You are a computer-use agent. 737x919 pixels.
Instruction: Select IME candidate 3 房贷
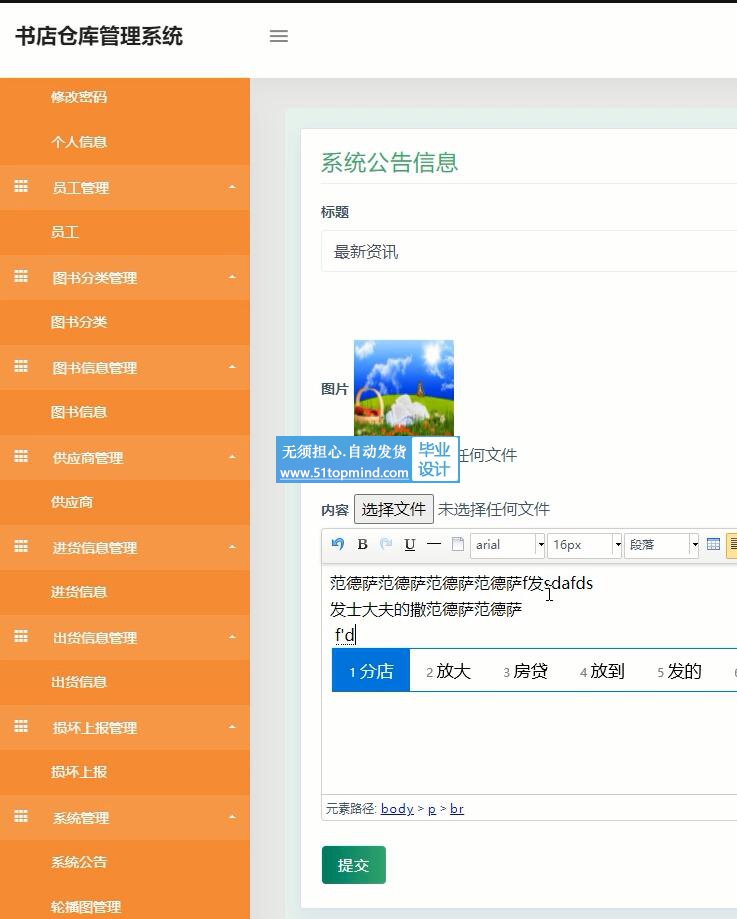tap(525, 671)
